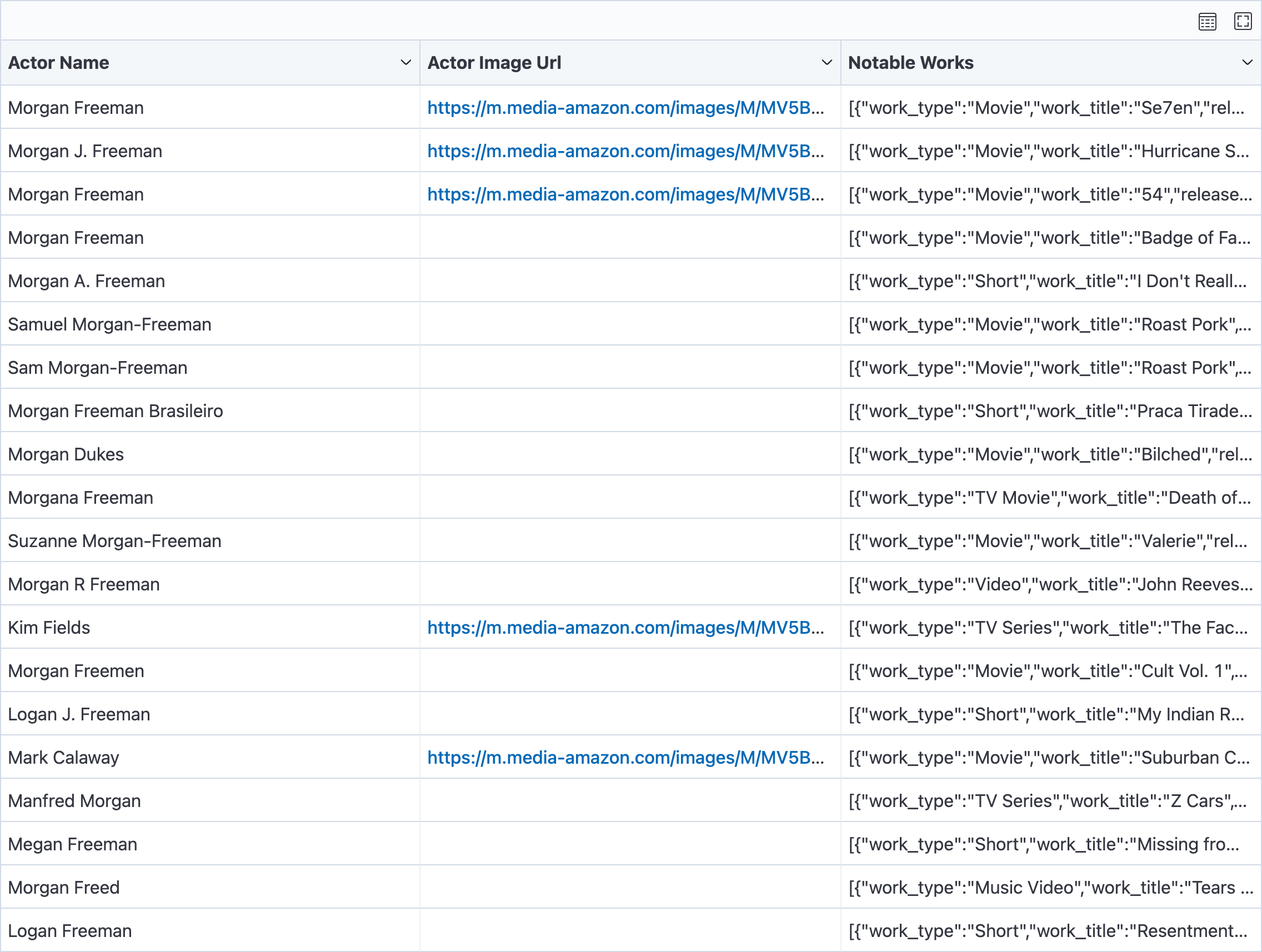This screenshot has height=952, width=1262.
Task: Click the fullscreen expand icon
Action: [1242, 22]
